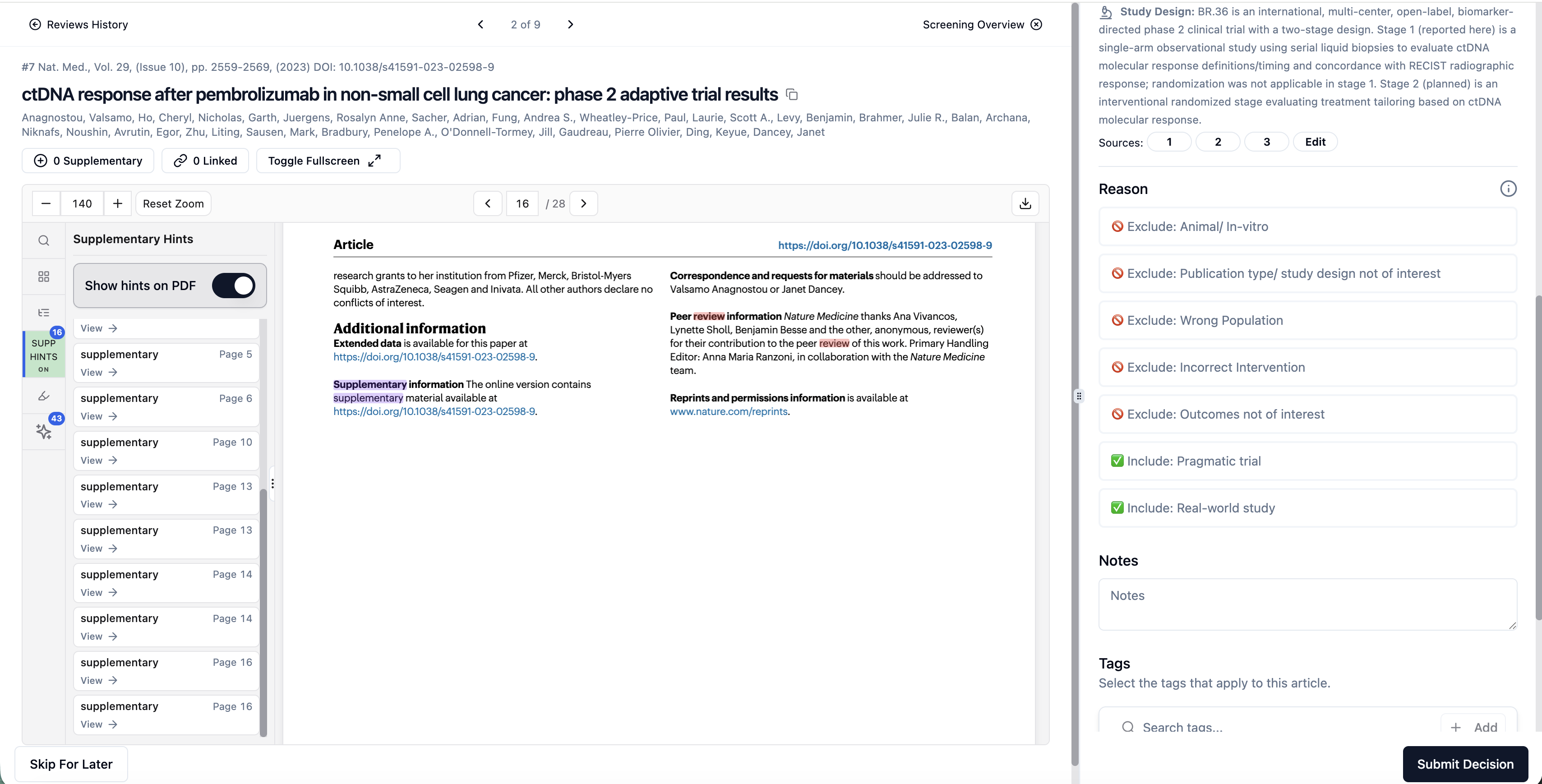Skip For Later
Viewport: 1542px width, 784px height.
click(x=71, y=764)
